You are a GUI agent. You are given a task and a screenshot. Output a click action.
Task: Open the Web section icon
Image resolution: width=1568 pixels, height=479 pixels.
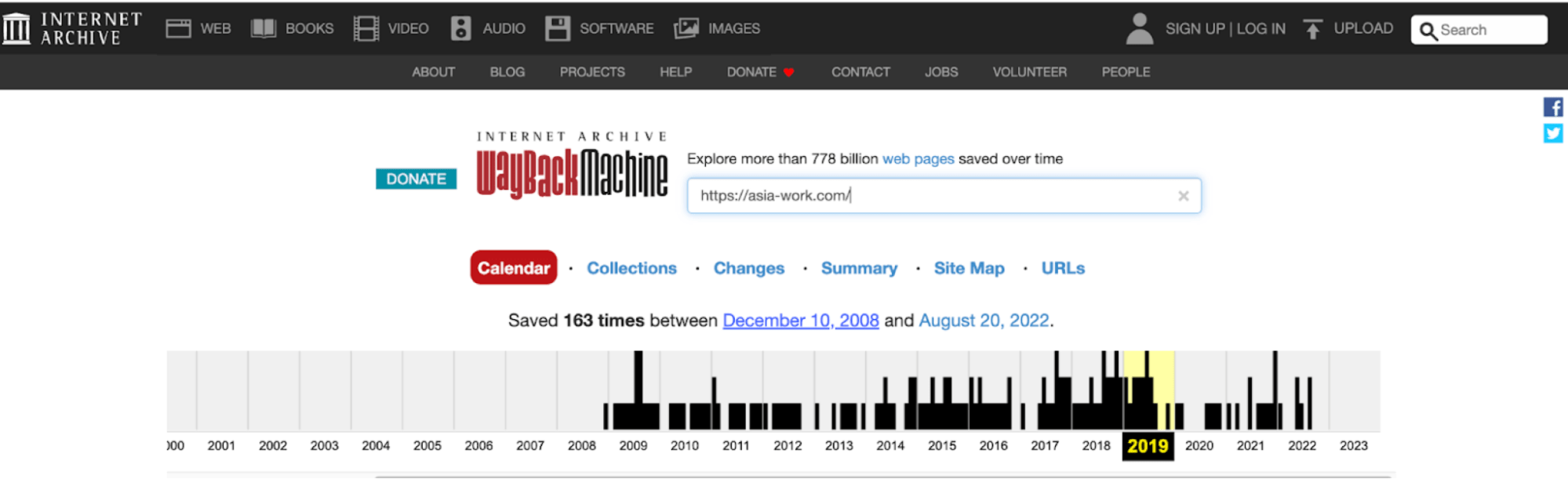coord(178,29)
